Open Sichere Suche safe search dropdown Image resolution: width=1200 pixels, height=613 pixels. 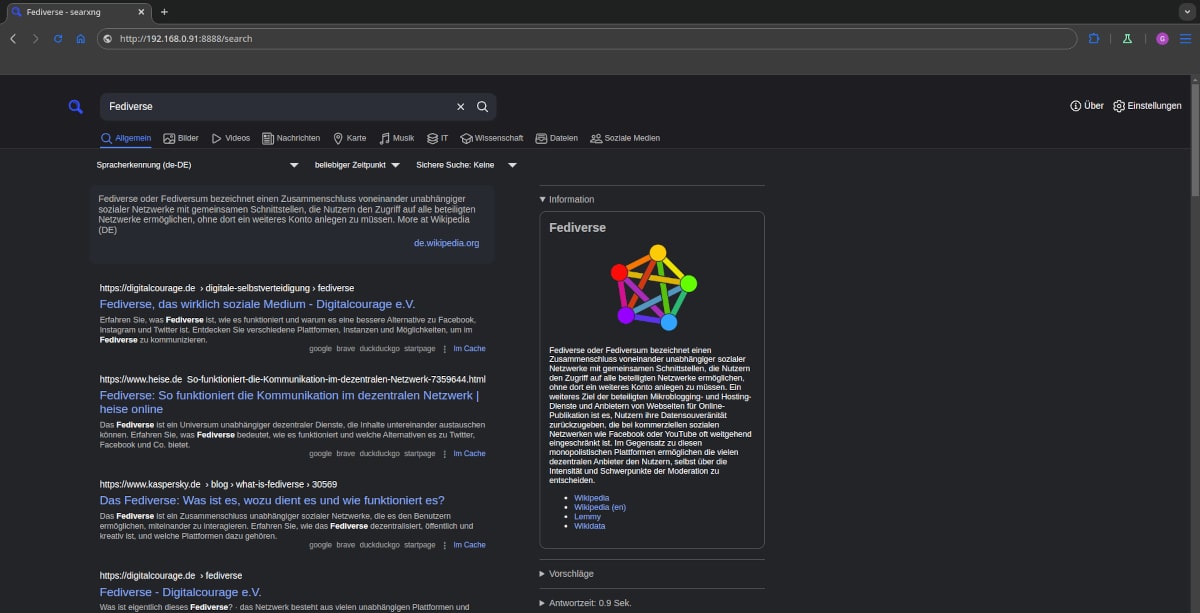click(x=466, y=165)
